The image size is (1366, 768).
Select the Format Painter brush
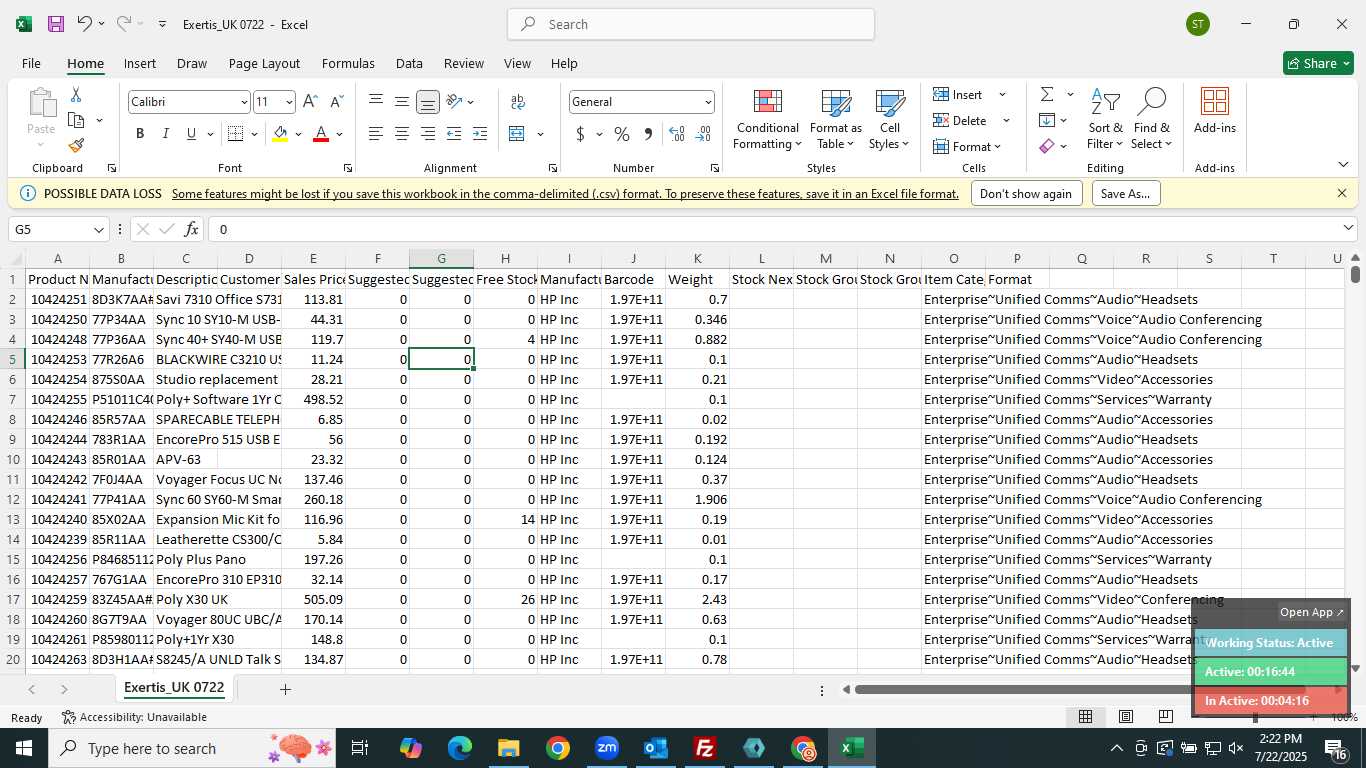[76, 145]
